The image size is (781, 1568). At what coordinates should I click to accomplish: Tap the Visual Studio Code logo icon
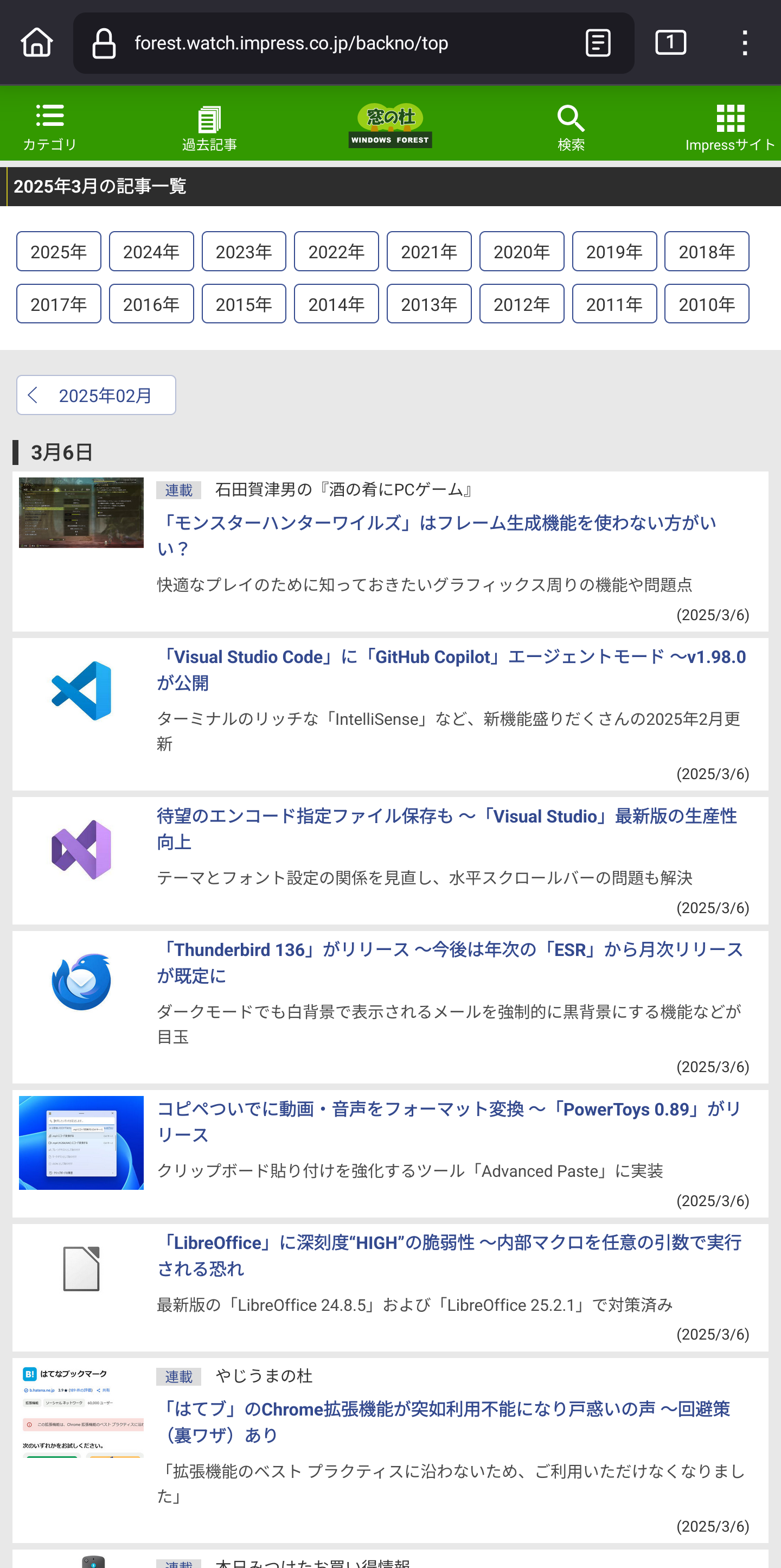81,691
